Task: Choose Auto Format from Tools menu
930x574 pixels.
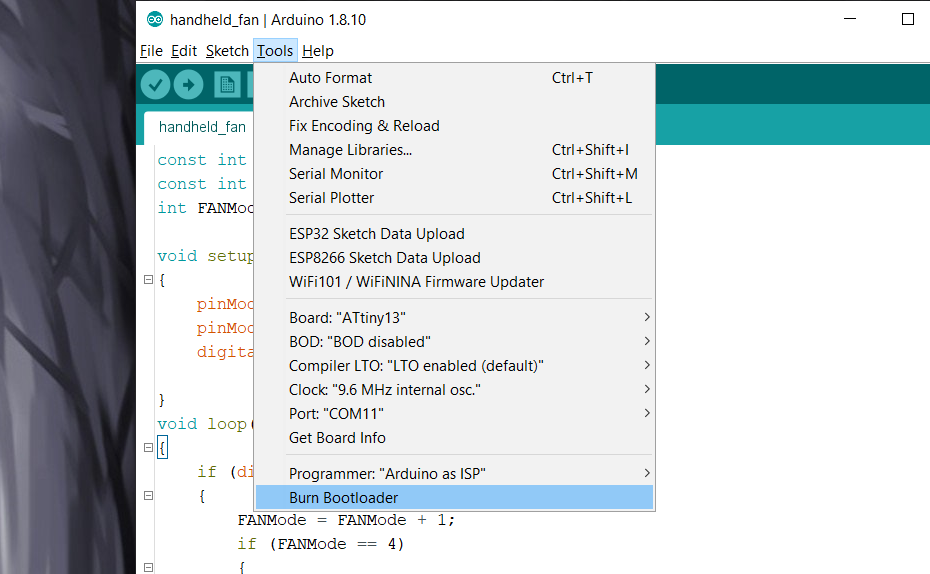Action: (x=455, y=78)
